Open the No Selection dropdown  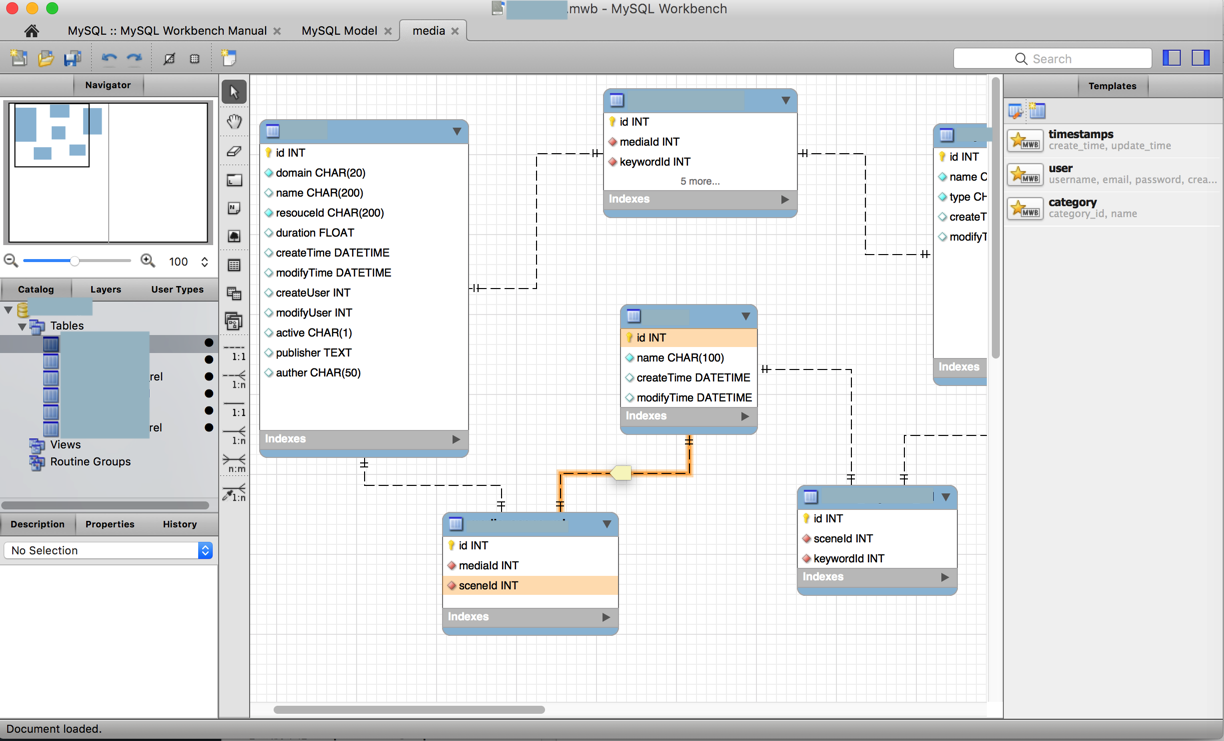click(x=108, y=551)
